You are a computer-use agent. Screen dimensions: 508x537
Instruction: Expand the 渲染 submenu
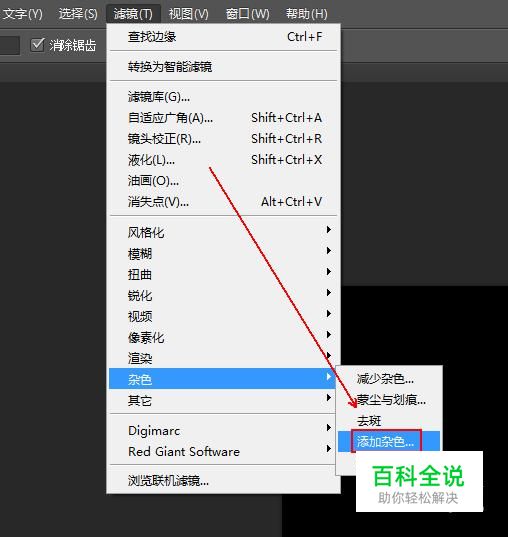(x=223, y=358)
